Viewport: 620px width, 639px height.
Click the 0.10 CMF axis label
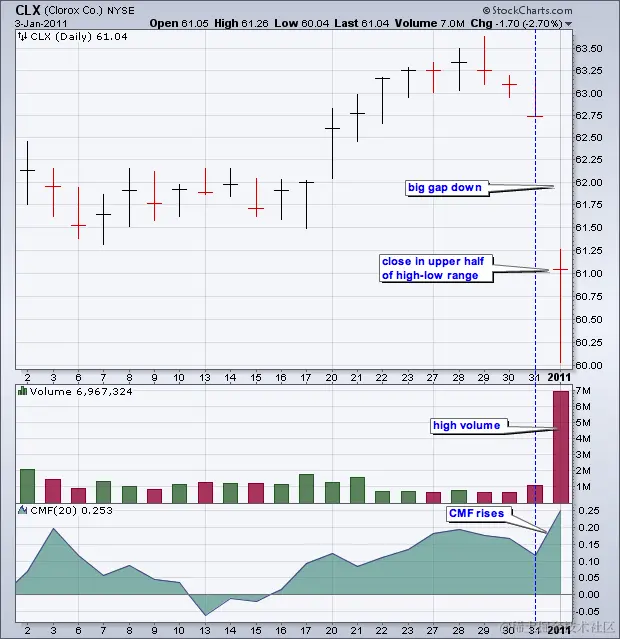click(x=589, y=561)
